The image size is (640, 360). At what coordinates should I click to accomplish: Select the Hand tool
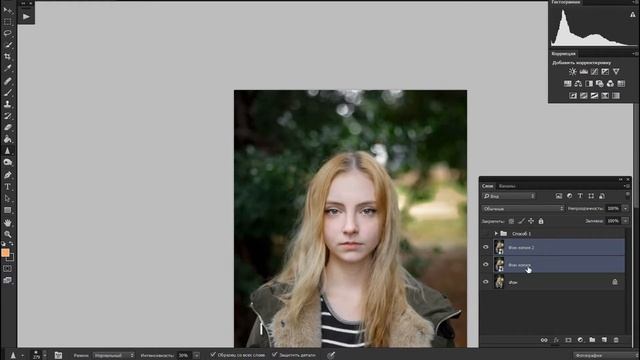(x=7, y=223)
